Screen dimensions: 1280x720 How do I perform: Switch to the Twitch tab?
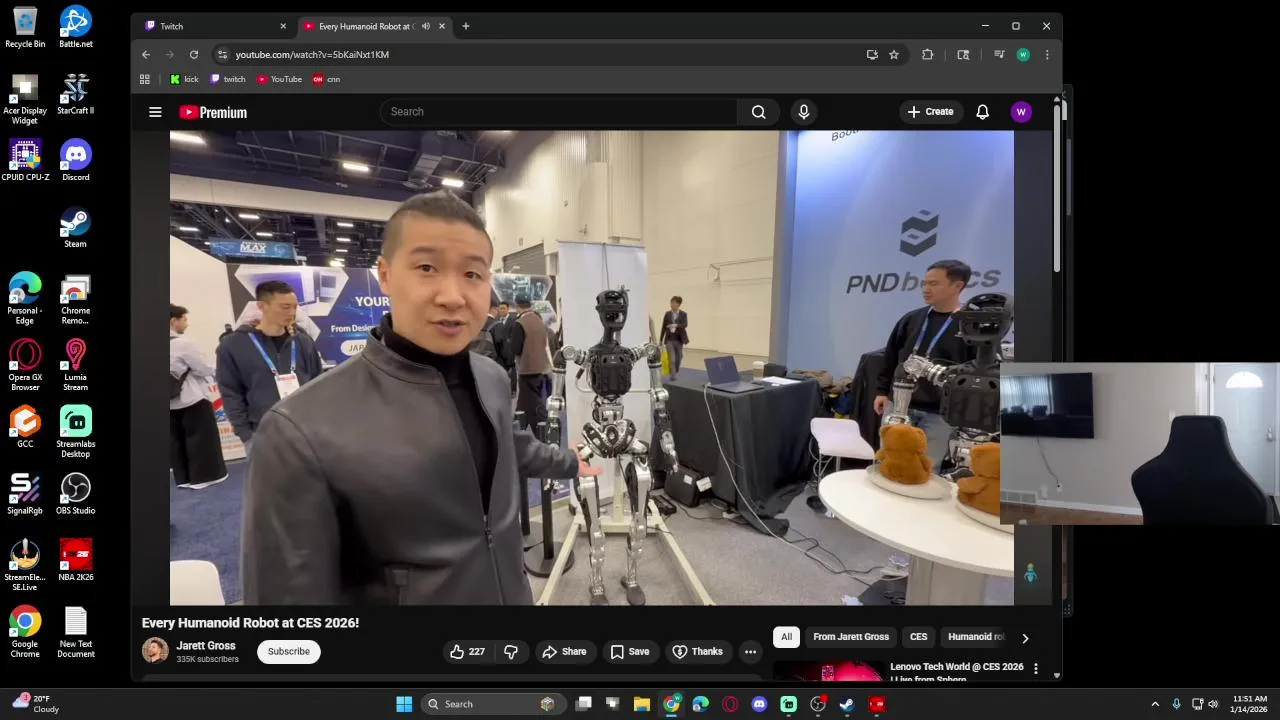[x=214, y=26]
